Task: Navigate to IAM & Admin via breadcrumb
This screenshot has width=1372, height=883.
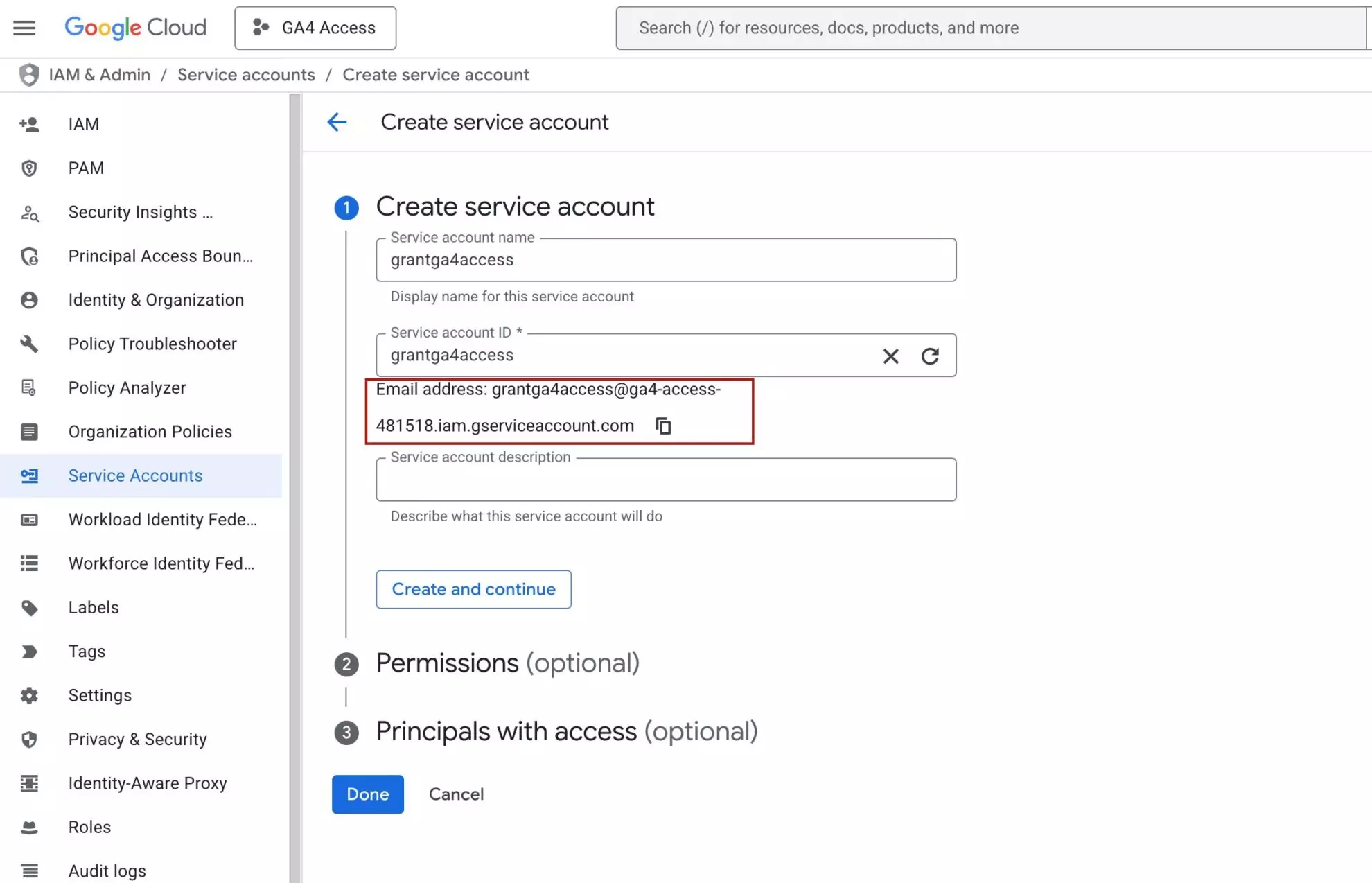Action: 99,74
